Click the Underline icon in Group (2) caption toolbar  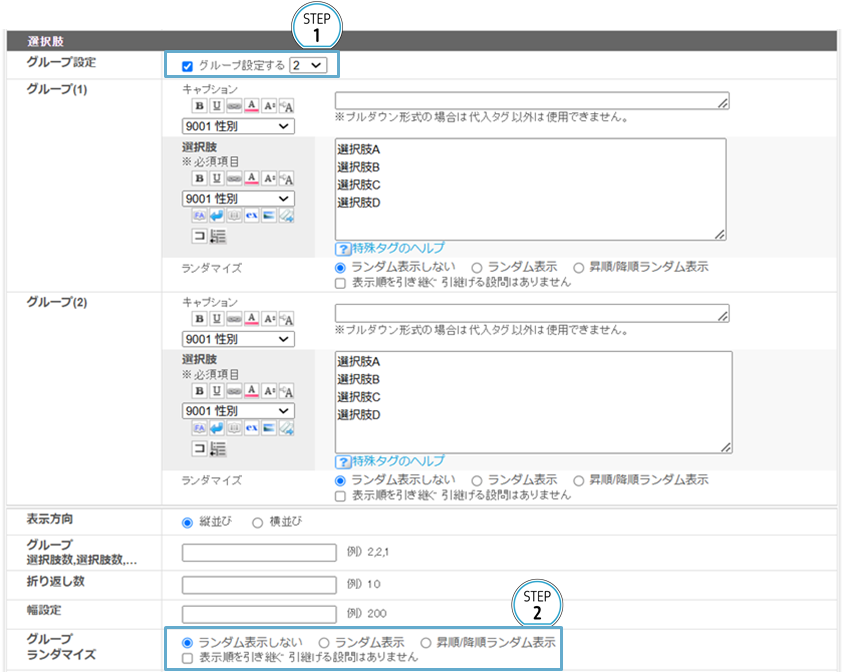pos(216,319)
